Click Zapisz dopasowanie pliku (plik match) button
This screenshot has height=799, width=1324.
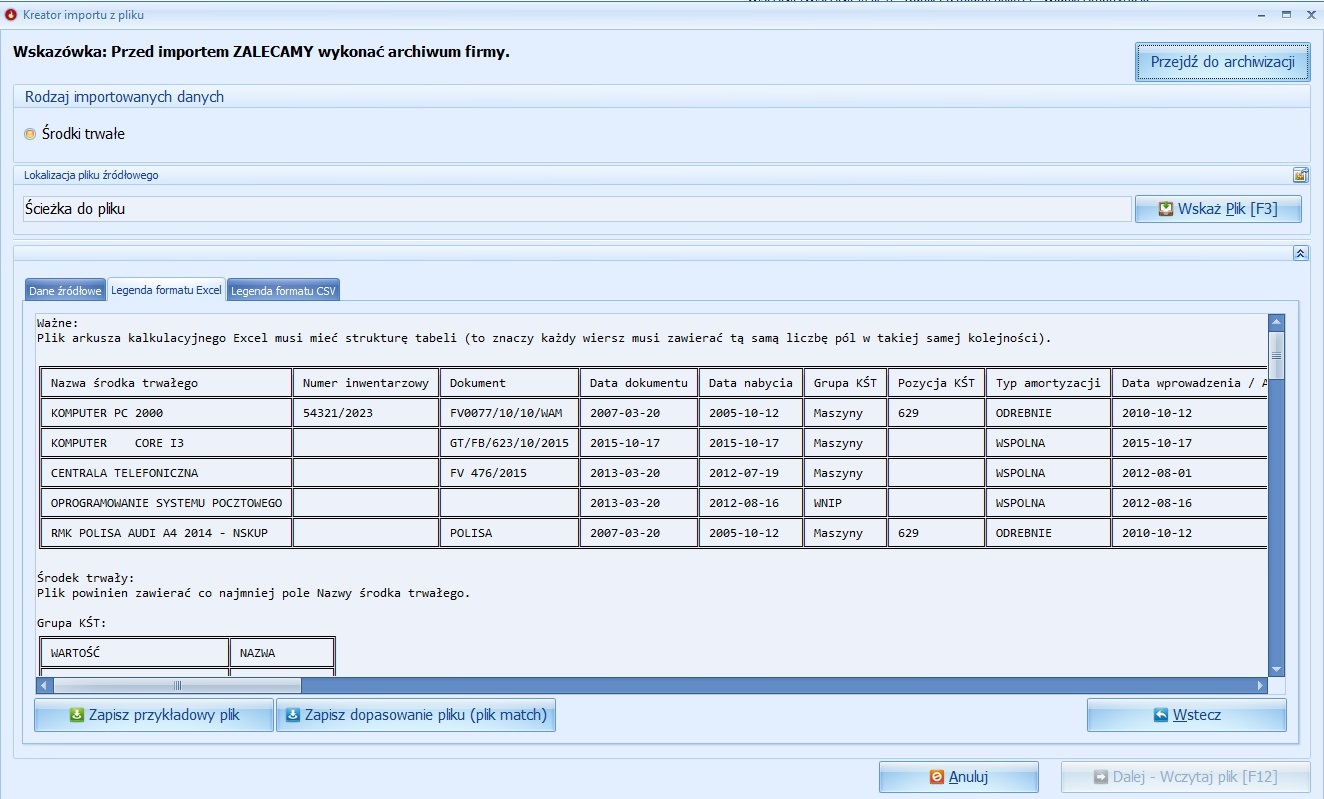(416, 715)
